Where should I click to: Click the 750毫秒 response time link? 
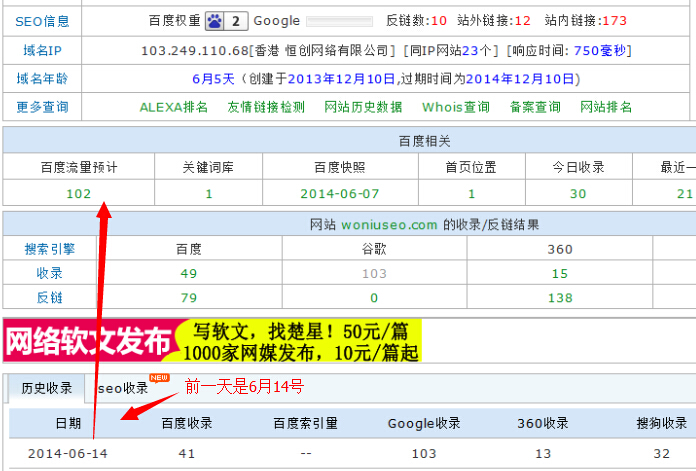coord(602,50)
